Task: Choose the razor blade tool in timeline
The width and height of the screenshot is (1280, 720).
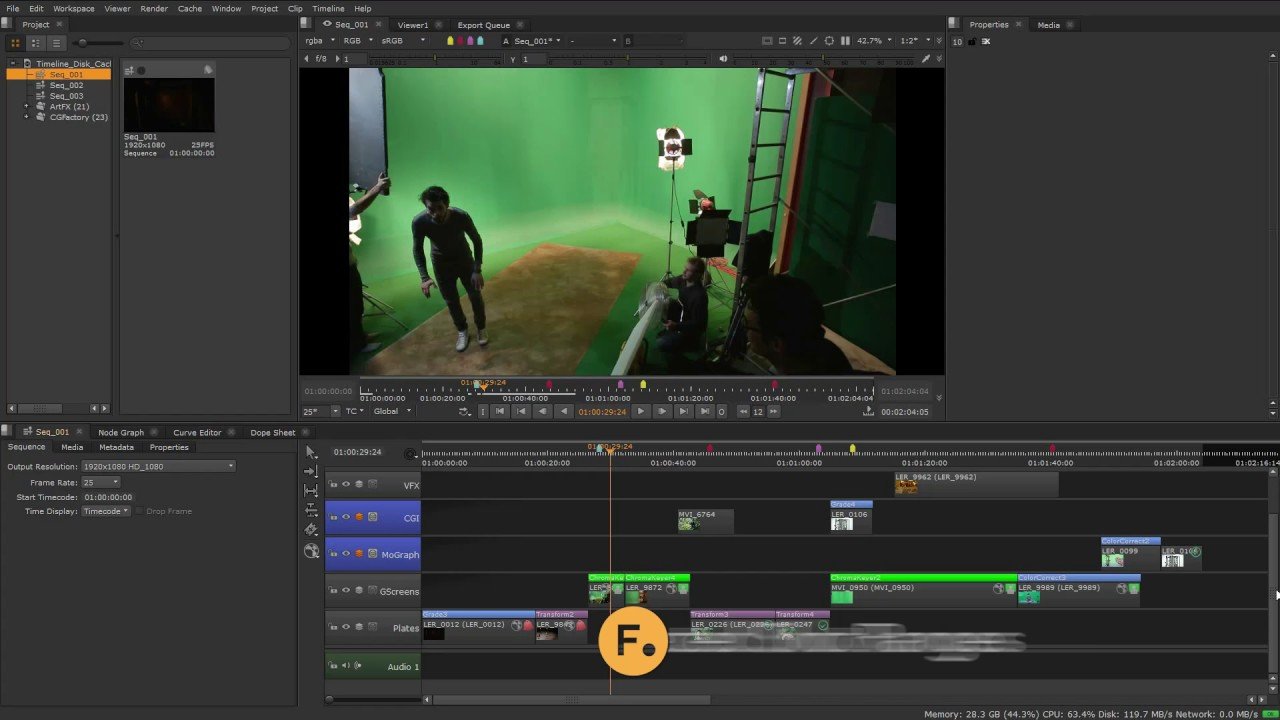Action: (x=311, y=530)
